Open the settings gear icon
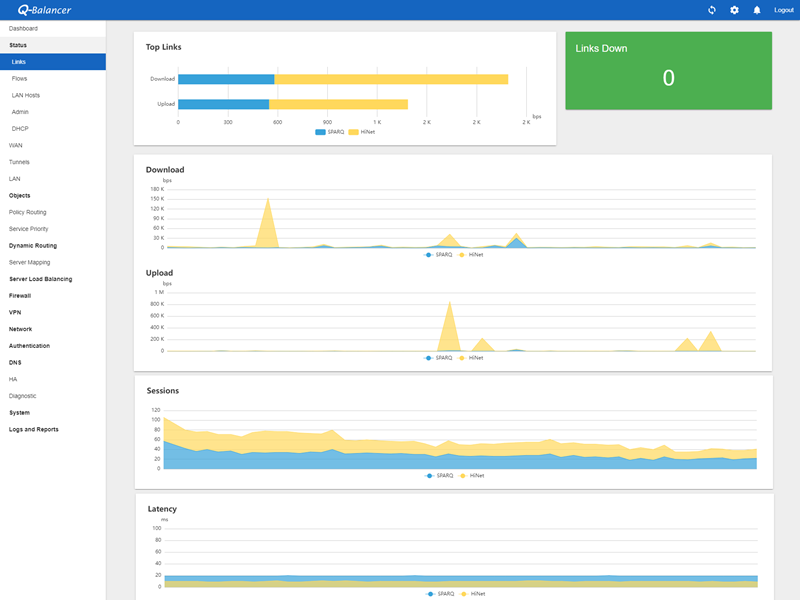Viewport: 800px width, 600px height. [734, 10]
